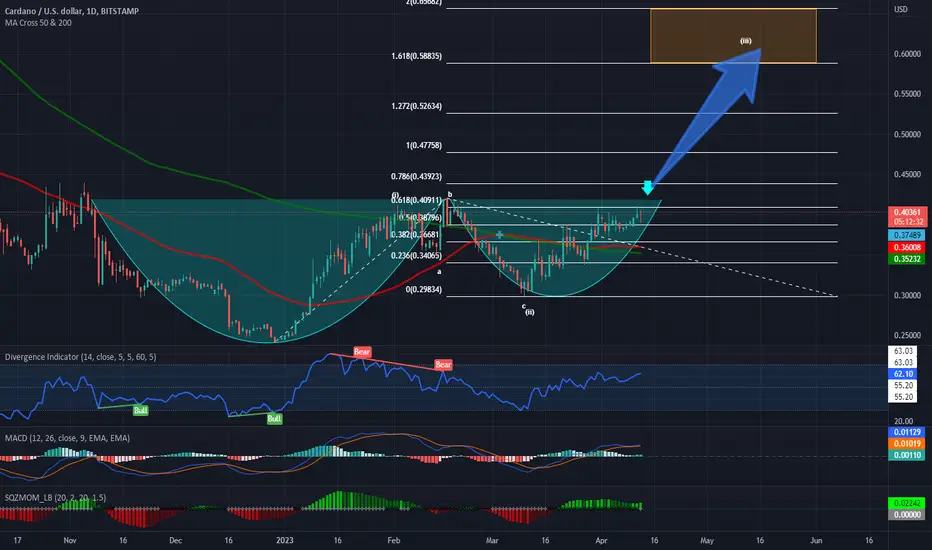The height and width of the screenshot is (550, 932).
Task: Select the cyan down-arrow marker on chart
Action: tap(647, 187)
